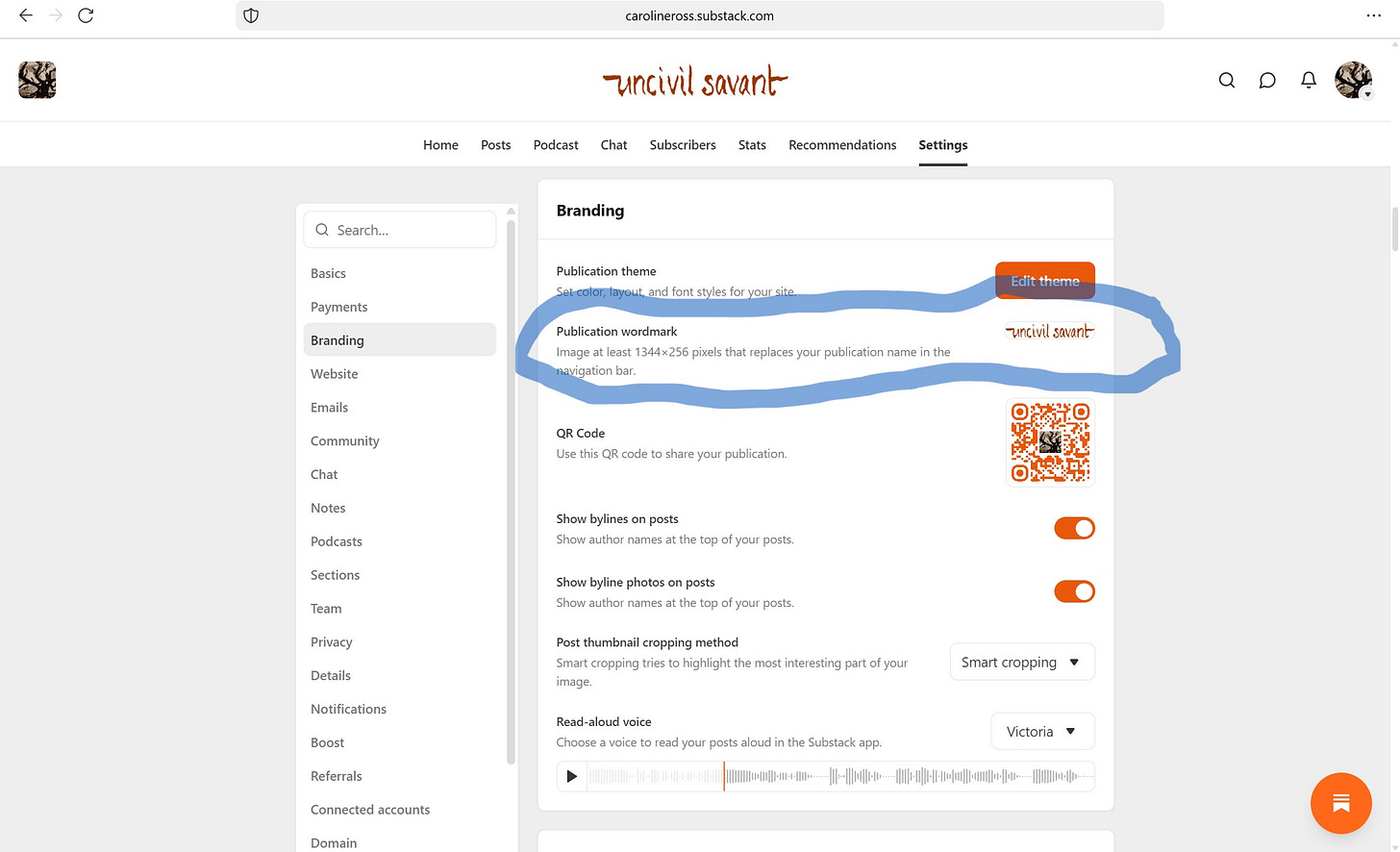Open Community settings section
This screenshot has height=852, width=1400.
[400, 441]
